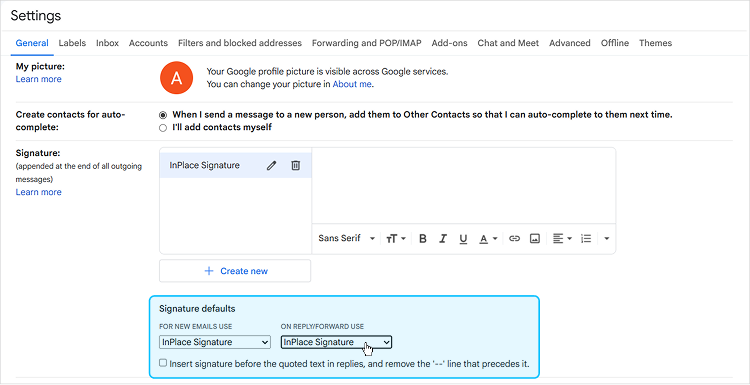
Task: Enable insert signature before quoted text
Action: pos(163,363)
